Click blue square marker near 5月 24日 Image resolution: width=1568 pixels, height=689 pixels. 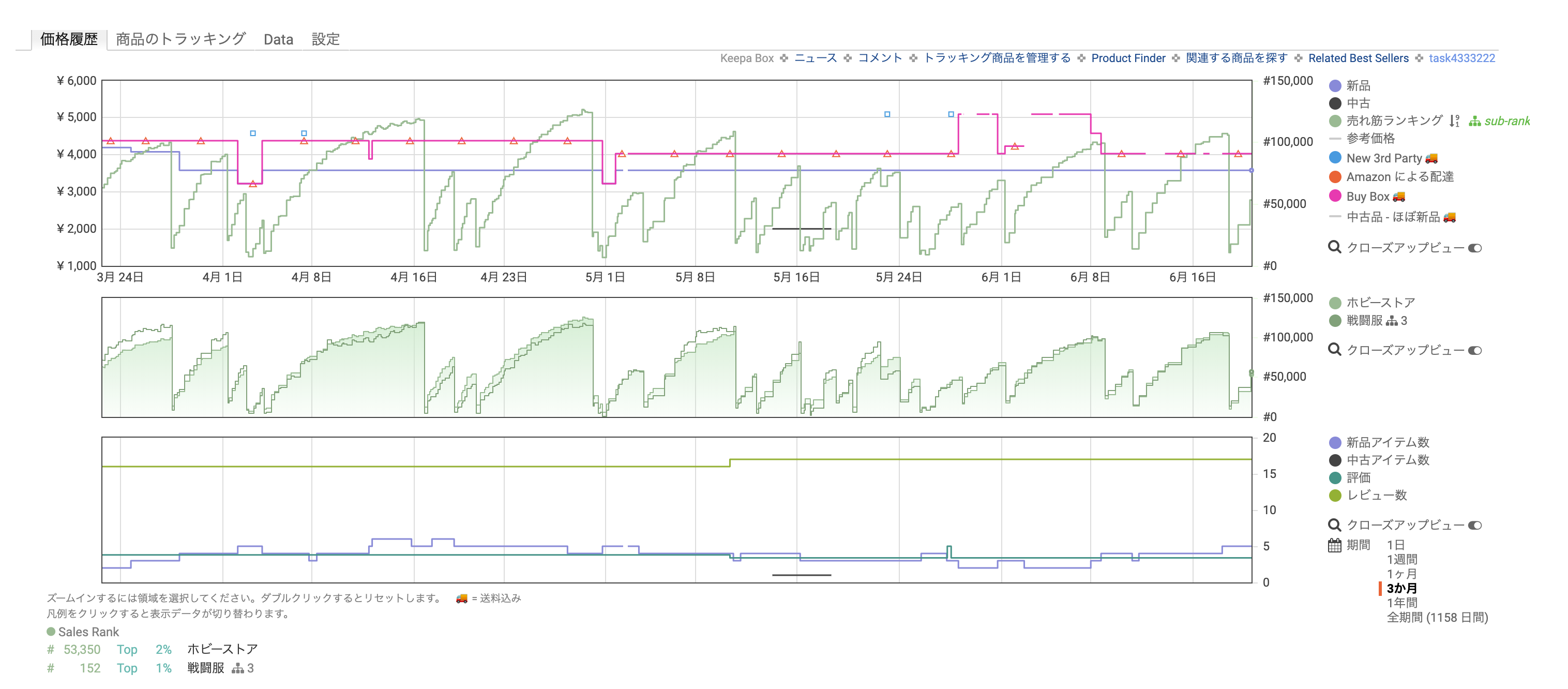[887, 114]
